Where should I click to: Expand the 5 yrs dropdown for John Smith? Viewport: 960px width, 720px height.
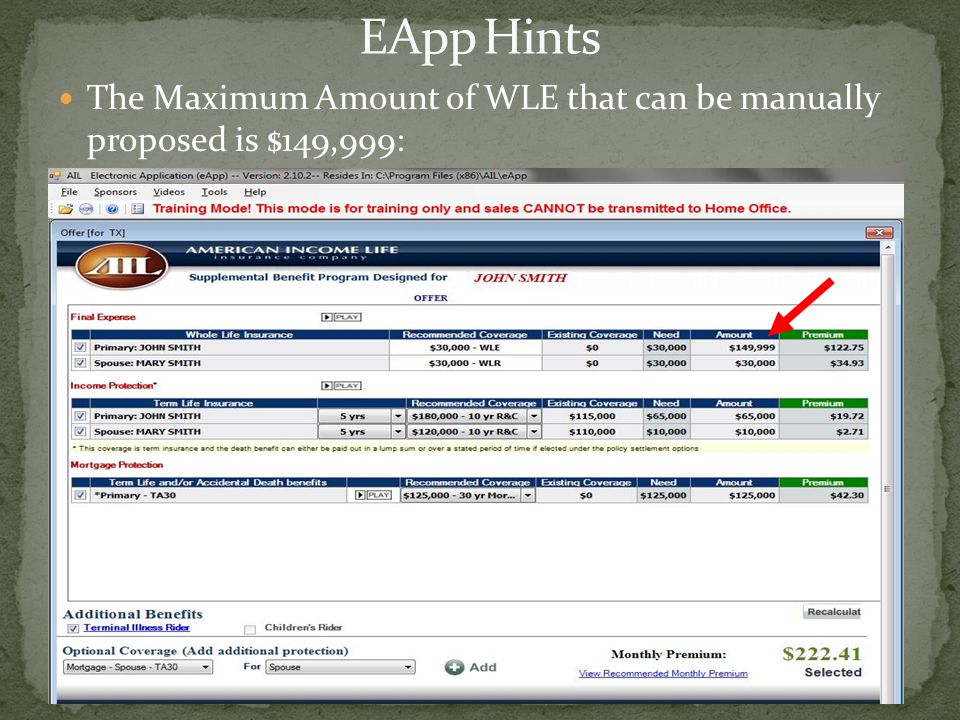[x=398, y=416]
